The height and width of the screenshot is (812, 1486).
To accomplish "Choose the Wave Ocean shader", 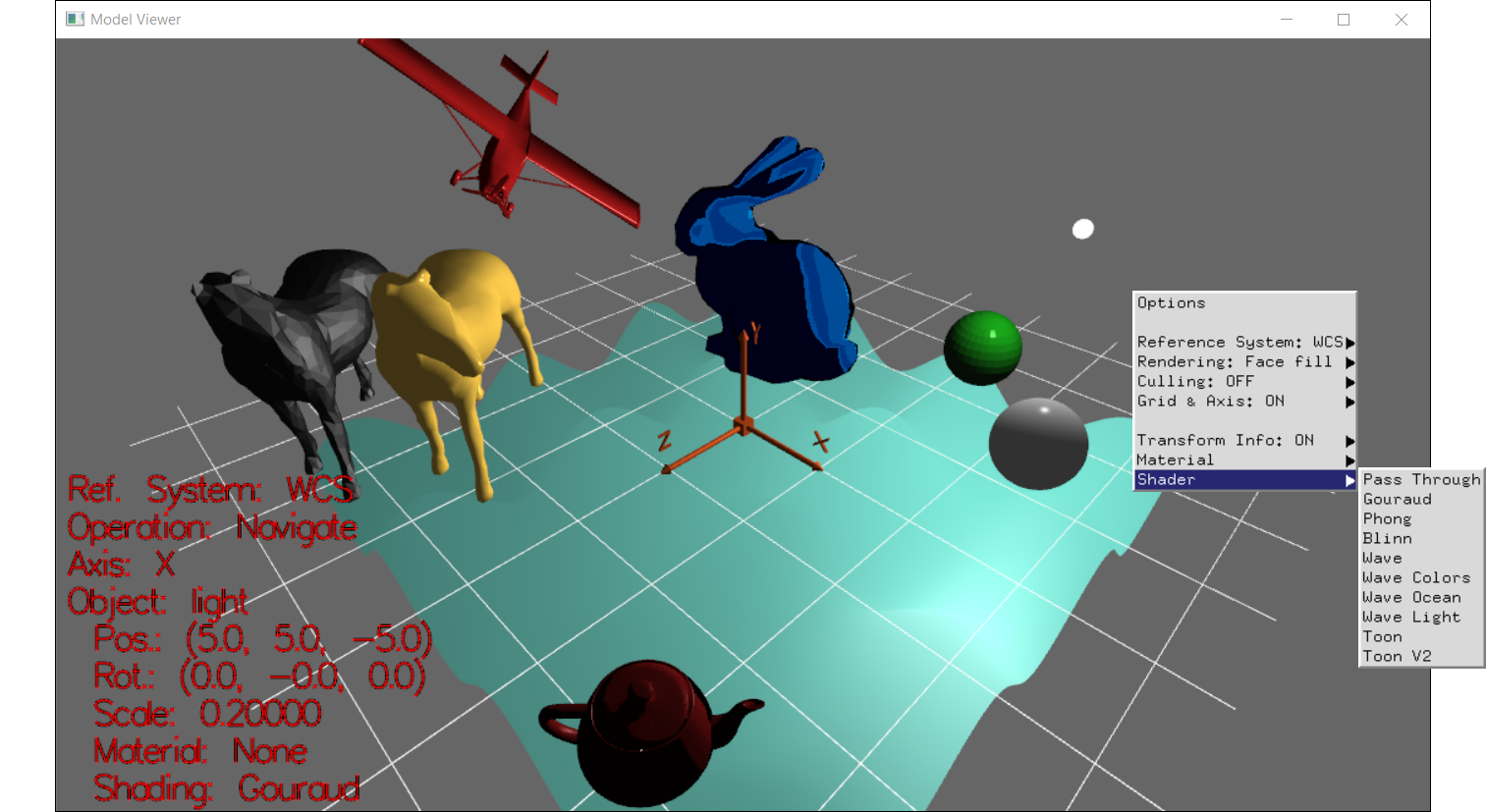I will pos(1421,597).
